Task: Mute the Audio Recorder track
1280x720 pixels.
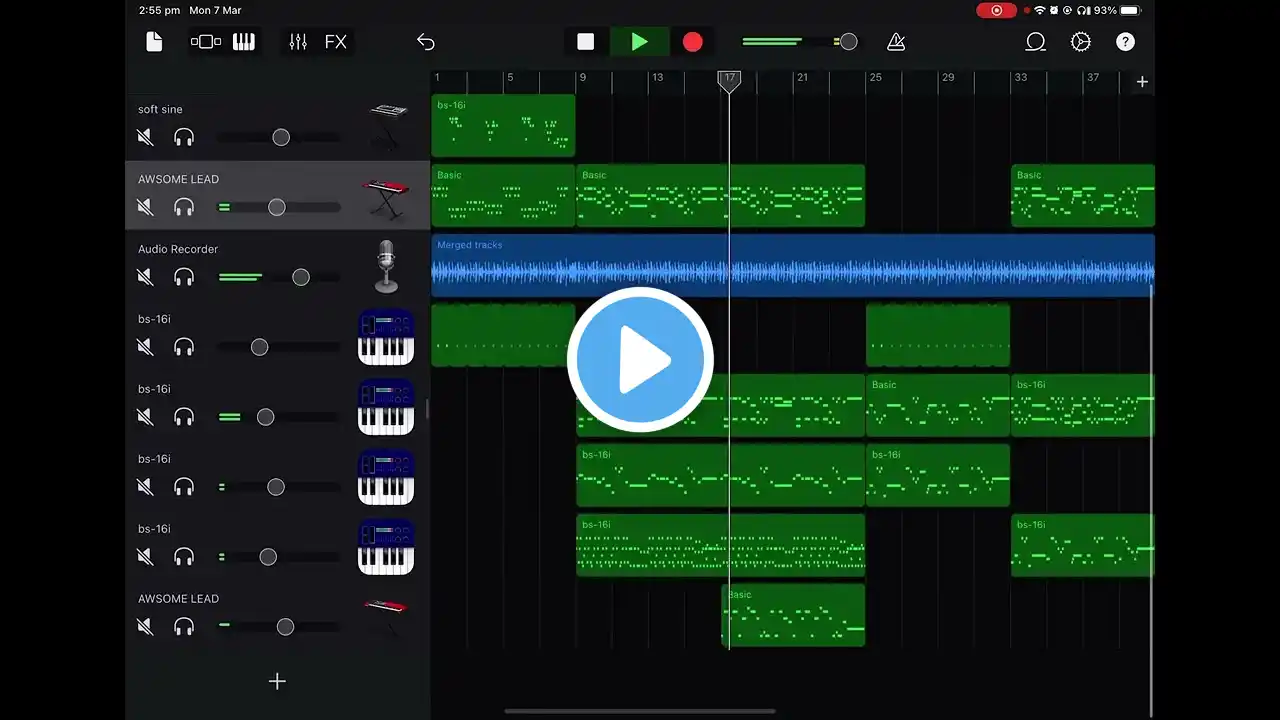Action: tap(145, 277)
